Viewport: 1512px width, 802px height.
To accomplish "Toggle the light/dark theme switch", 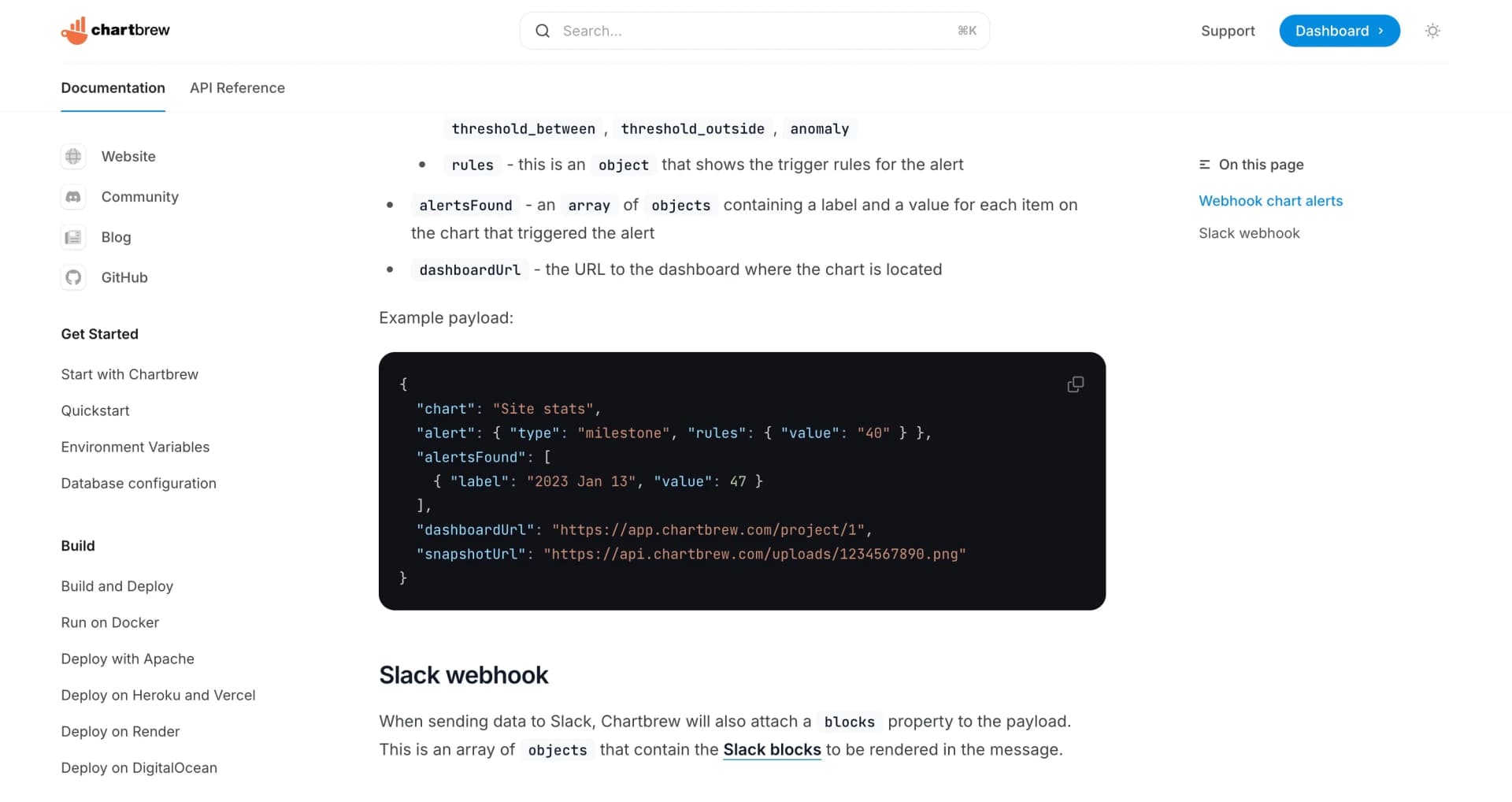I will (1432, 31).
